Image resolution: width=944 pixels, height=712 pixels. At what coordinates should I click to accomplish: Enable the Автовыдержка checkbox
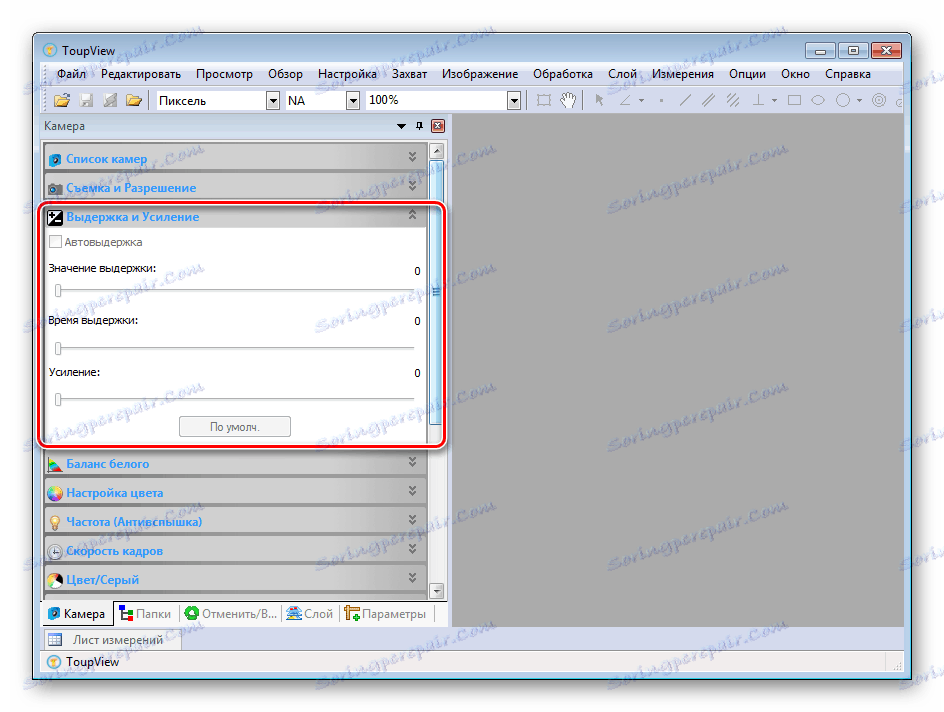point(55,242)
